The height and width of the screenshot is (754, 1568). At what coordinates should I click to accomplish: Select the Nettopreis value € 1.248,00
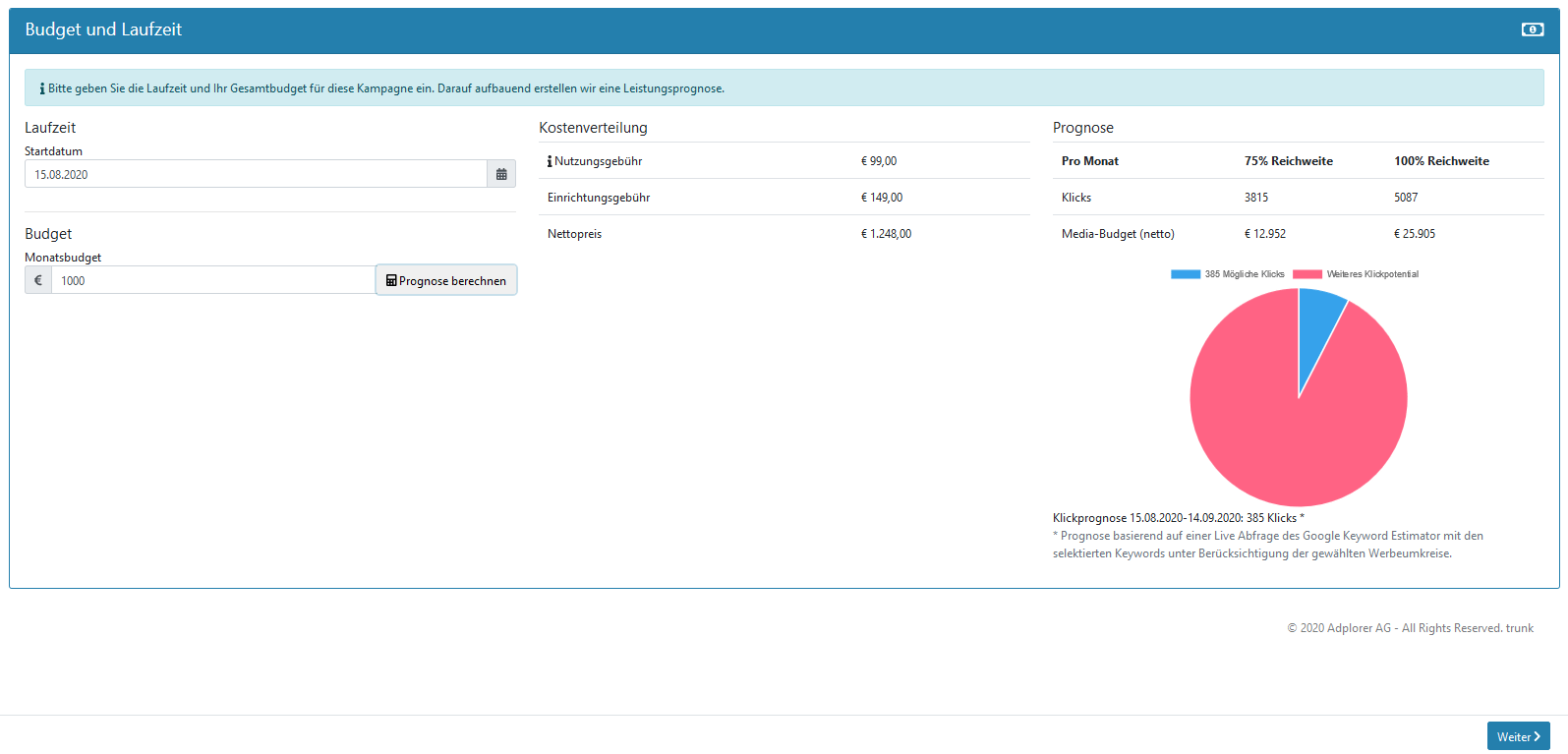click(887, 234)
